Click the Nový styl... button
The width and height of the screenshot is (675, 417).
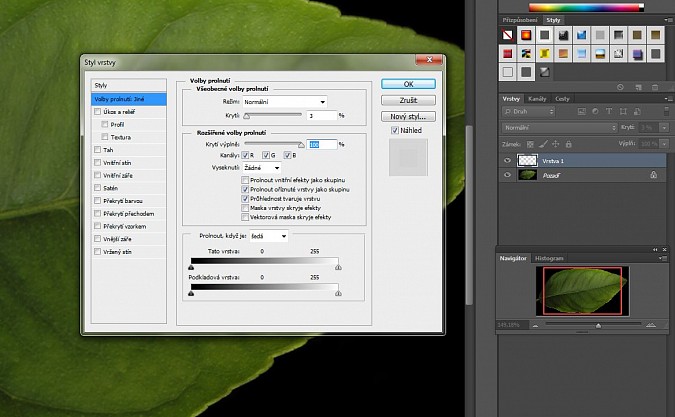(x=408, y=117)
